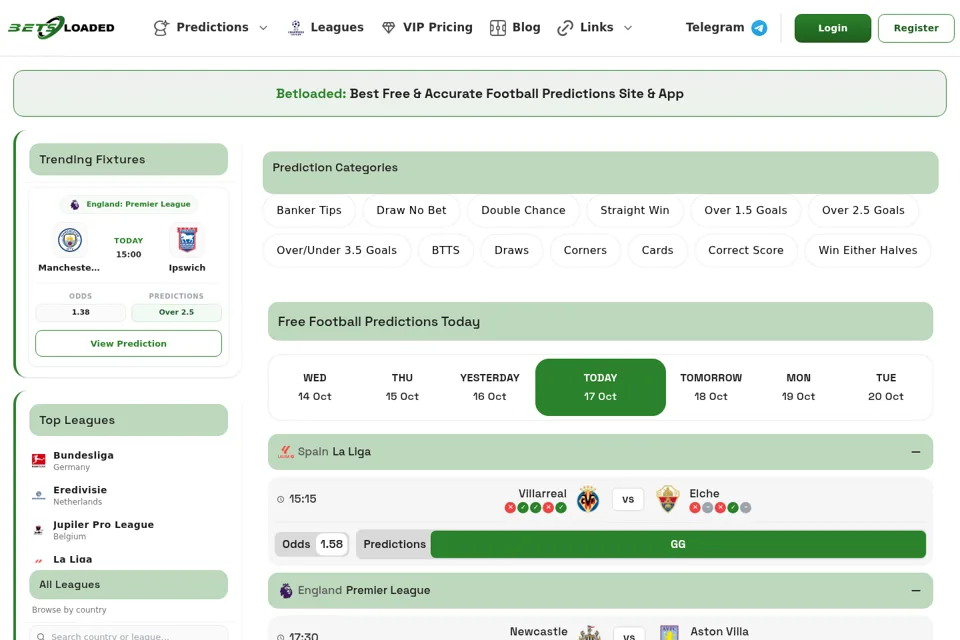The image size is (960, 640).
Task: Open the Corners category
Action: (585, 250)
